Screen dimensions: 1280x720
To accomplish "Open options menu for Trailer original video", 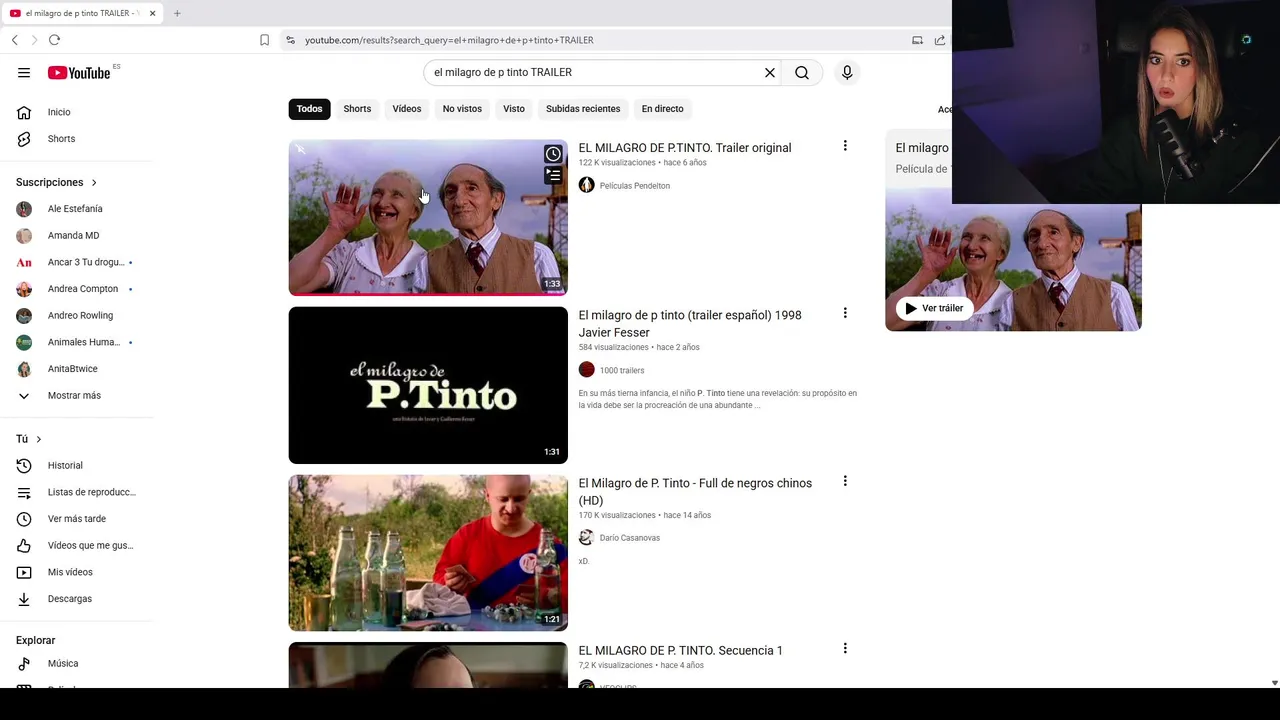I will coord(845,146).
